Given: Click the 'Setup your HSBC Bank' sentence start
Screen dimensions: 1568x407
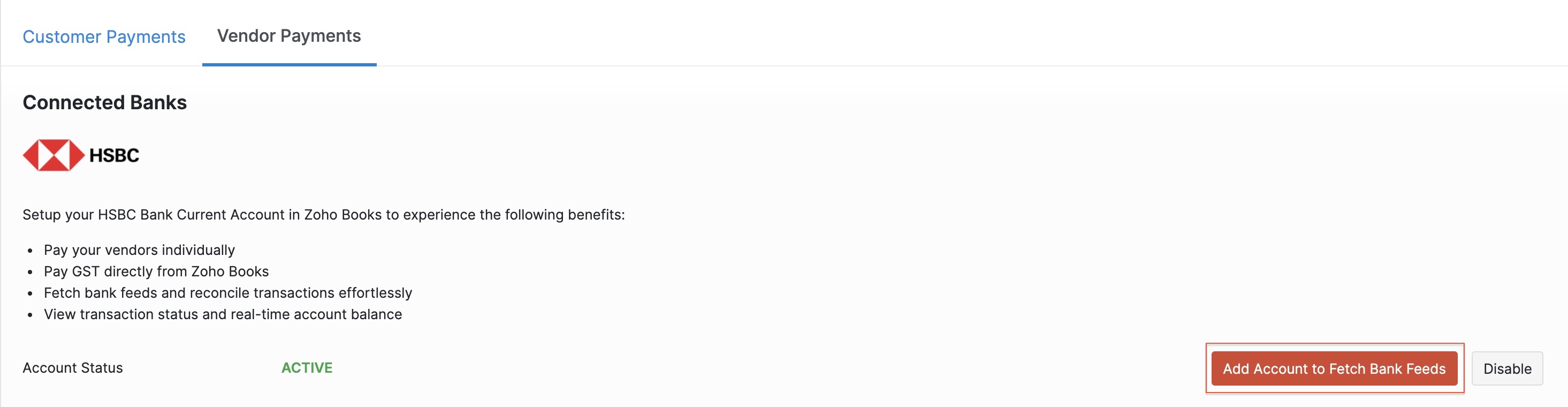Looking at the screenshot, I should pos(73,215).
